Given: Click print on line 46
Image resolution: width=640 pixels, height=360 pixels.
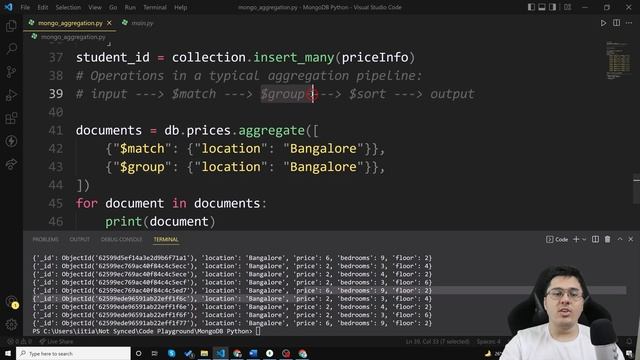Looking at the screenshot, I should click(123, 222).
